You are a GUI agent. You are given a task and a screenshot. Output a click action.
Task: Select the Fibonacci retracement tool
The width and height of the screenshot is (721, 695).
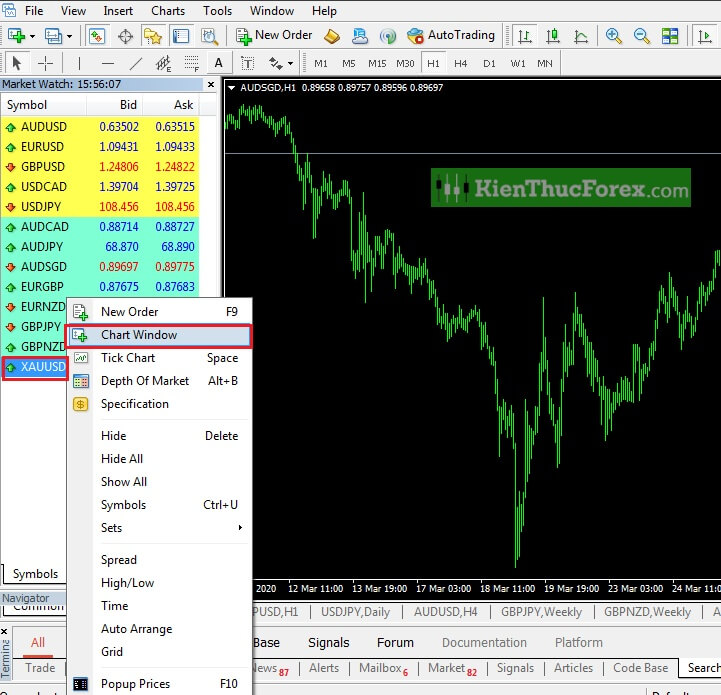191,63
